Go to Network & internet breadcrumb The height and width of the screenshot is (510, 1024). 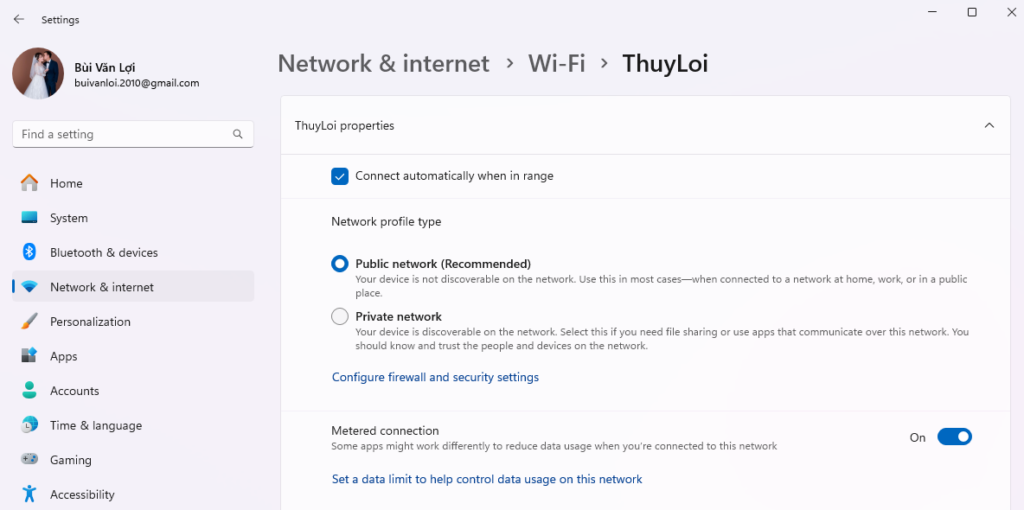tap(384, 64)
